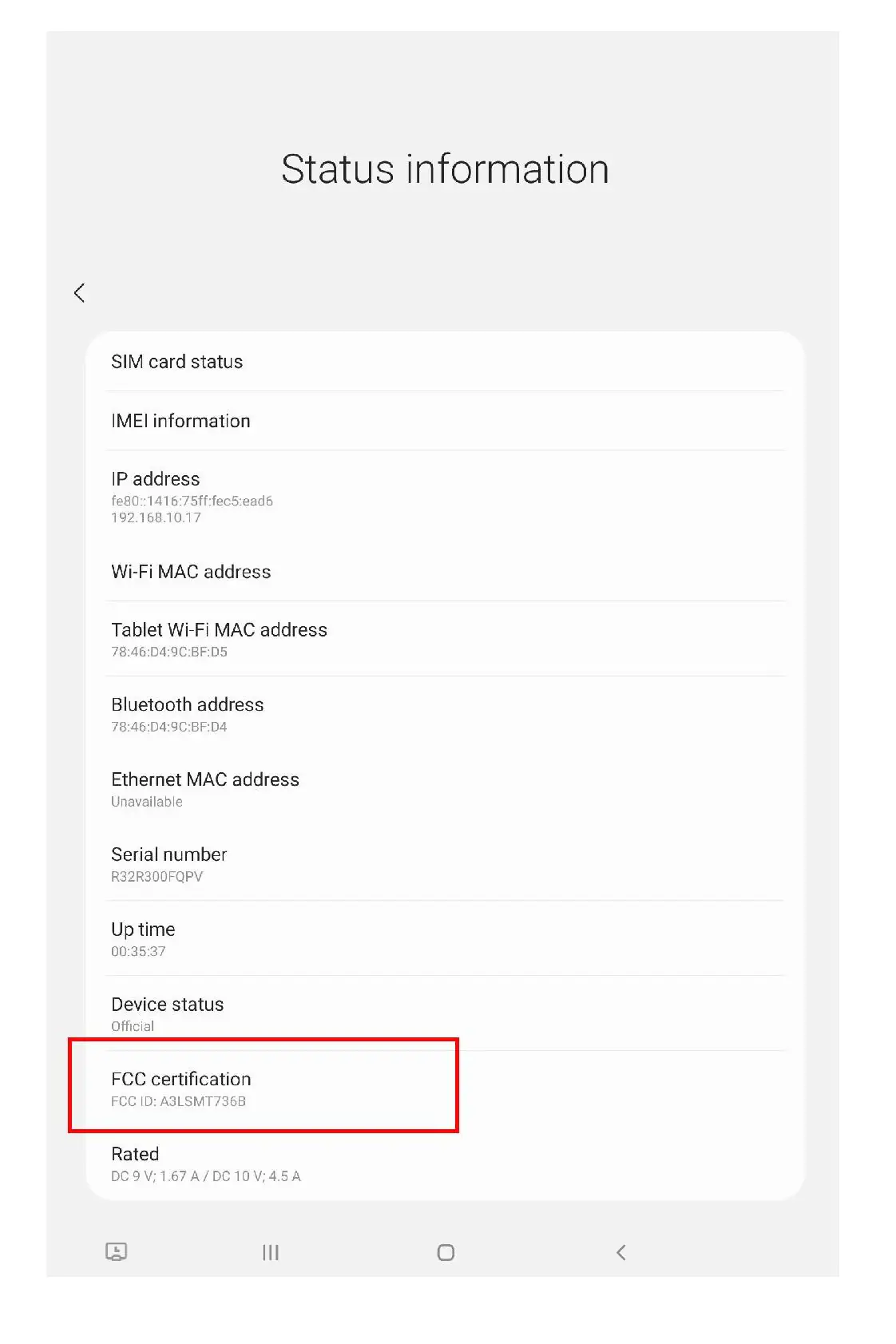Tap the Serial number entry
The height and width of the screenshot is (1344, 896).
(445, 864)
